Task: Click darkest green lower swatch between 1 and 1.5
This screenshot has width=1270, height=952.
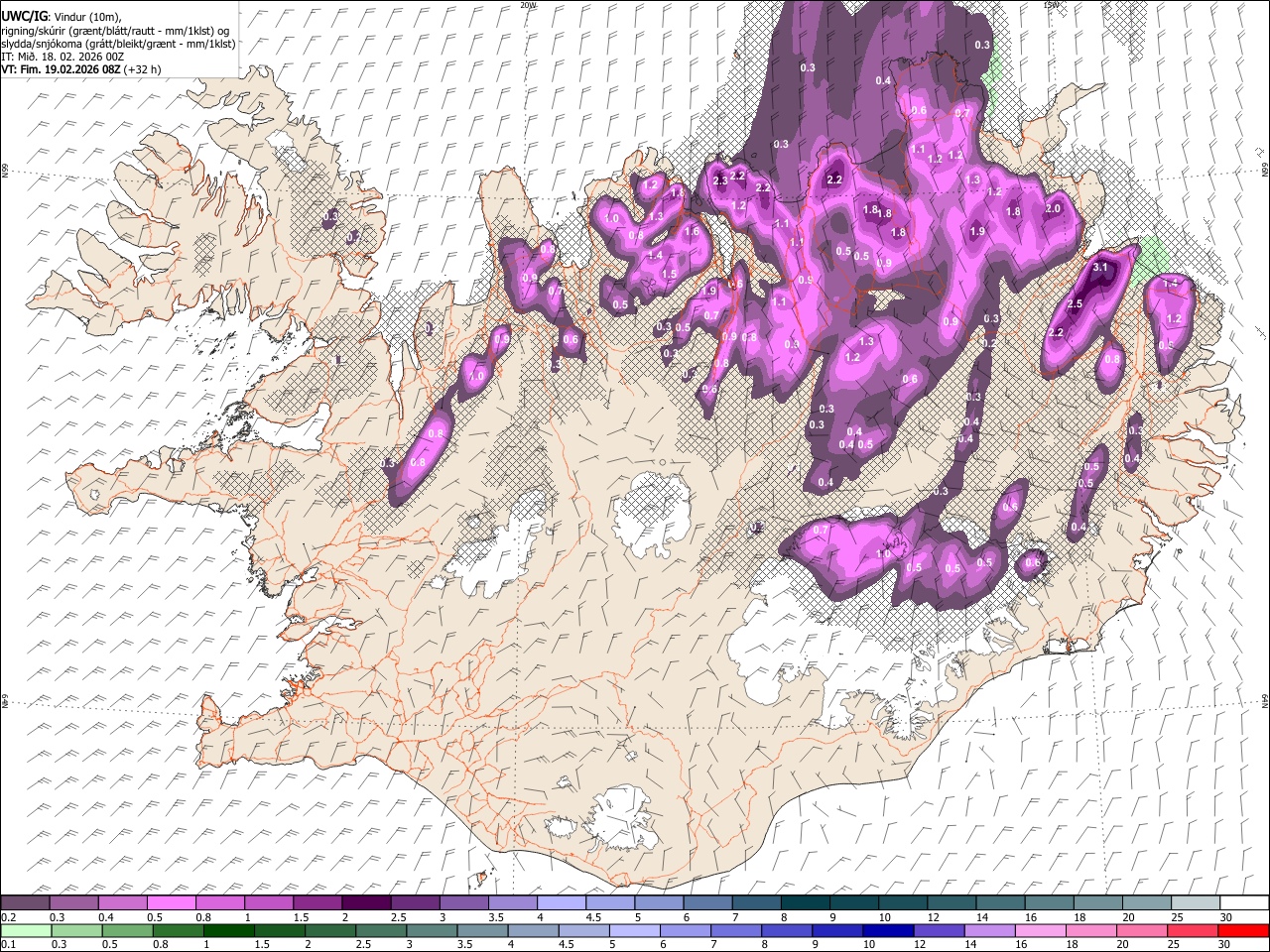Action: [x=228, y=930]
